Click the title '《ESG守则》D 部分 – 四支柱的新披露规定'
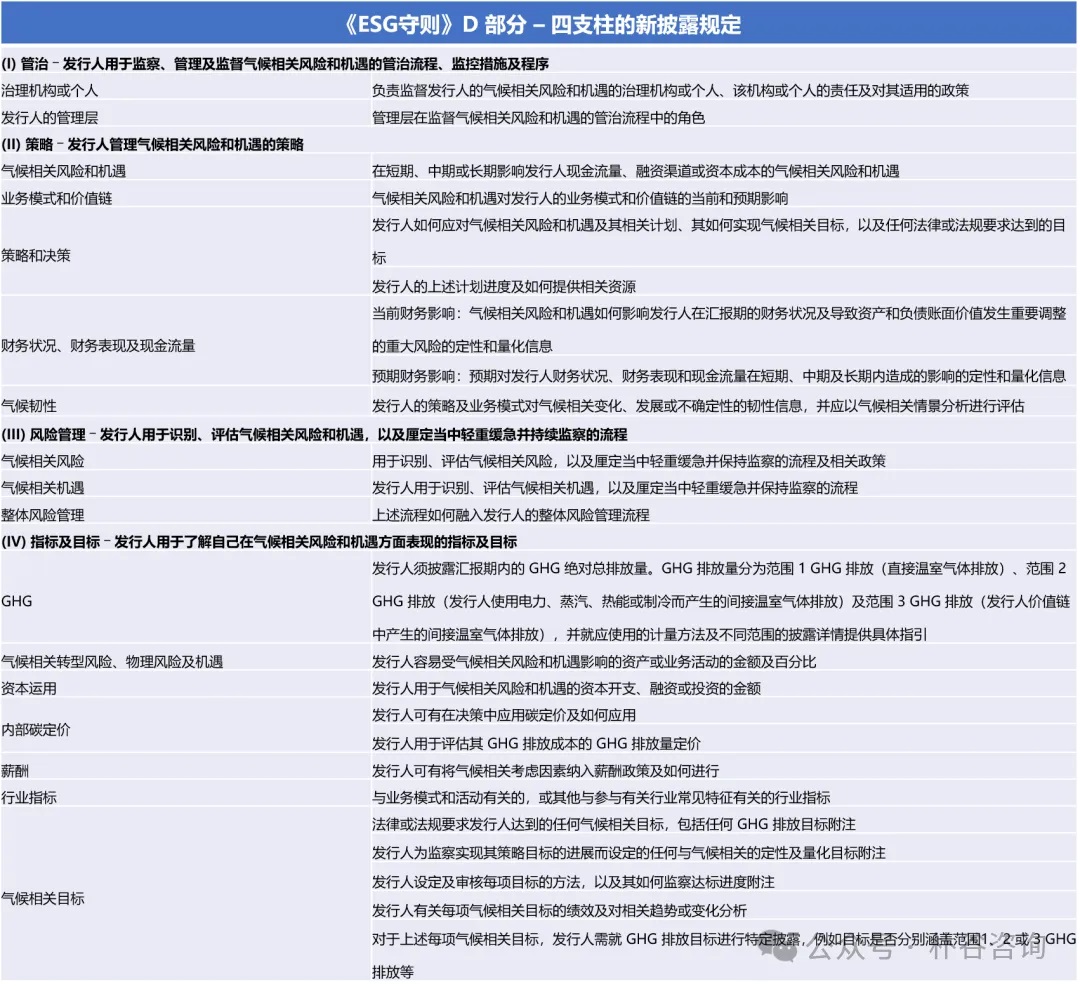 click(x=541, y=25)
